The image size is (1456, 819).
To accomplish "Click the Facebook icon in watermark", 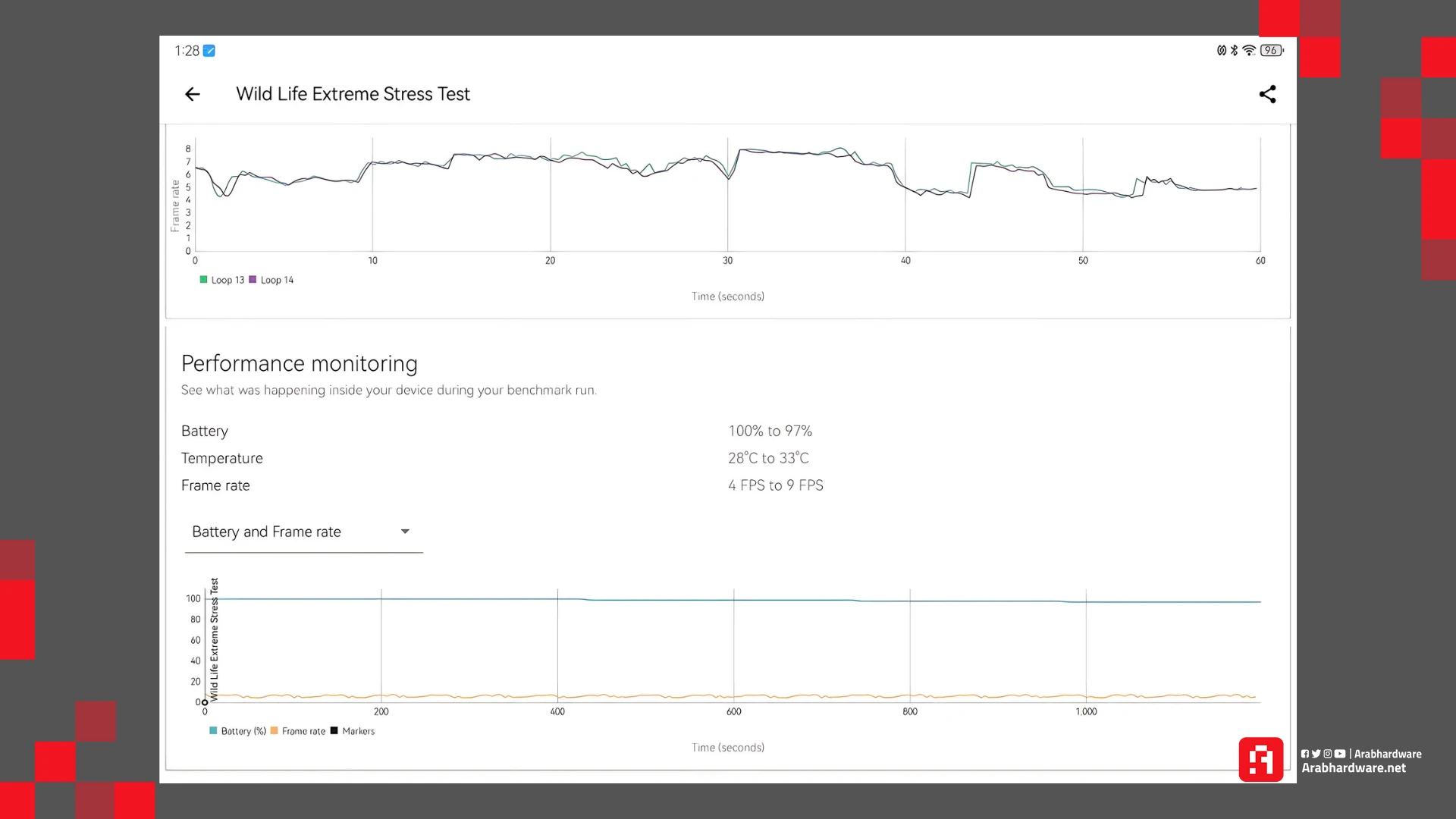I will coord(1305,754).
